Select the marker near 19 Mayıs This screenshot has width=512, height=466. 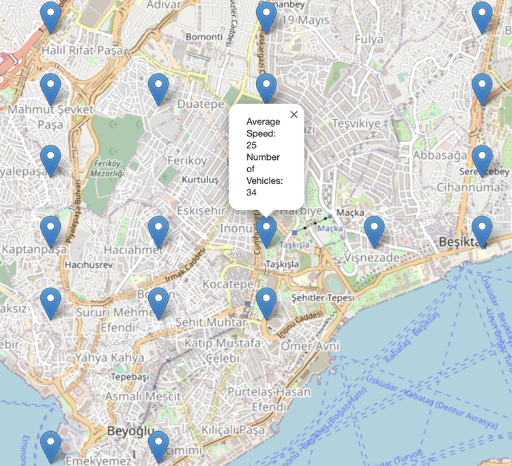click(266, 17)
